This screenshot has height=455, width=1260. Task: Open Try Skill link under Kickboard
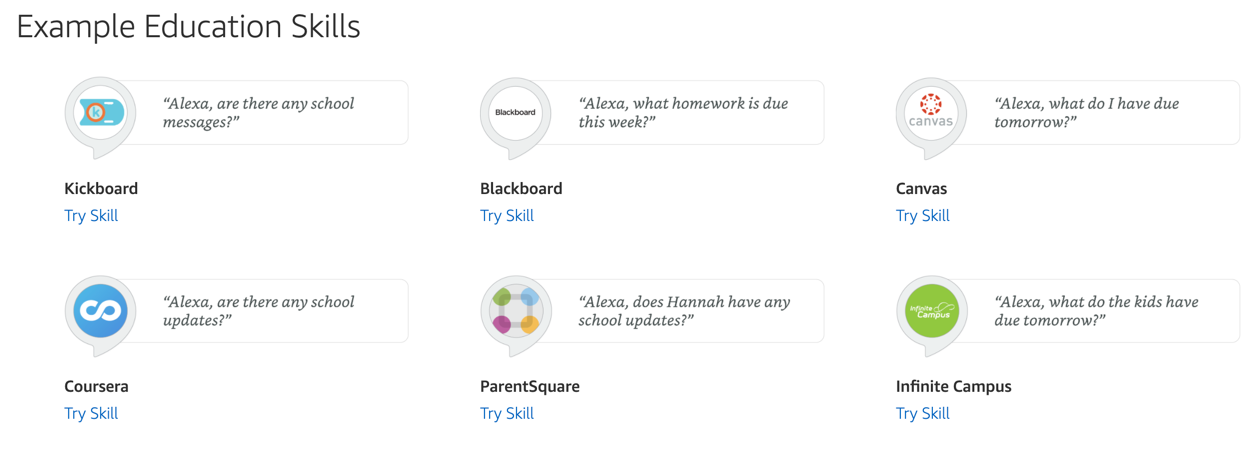(91, 216)
